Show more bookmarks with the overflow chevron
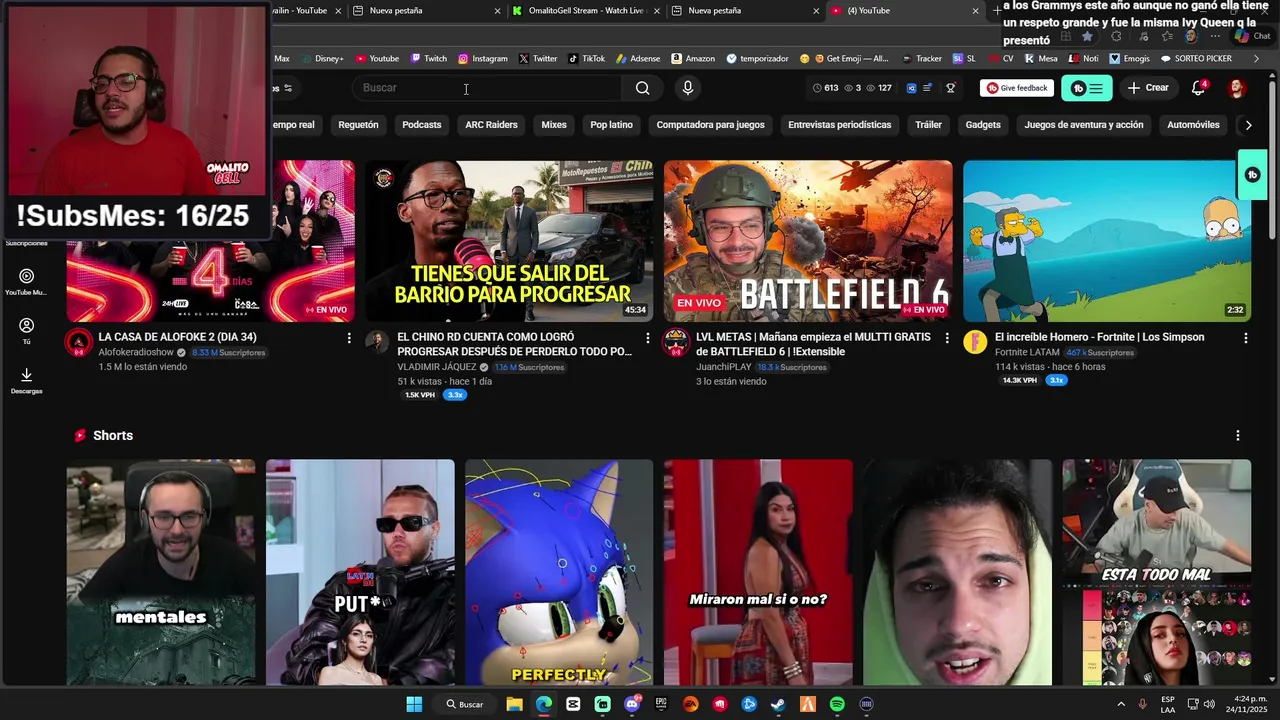 click(x=1257, y=59)
